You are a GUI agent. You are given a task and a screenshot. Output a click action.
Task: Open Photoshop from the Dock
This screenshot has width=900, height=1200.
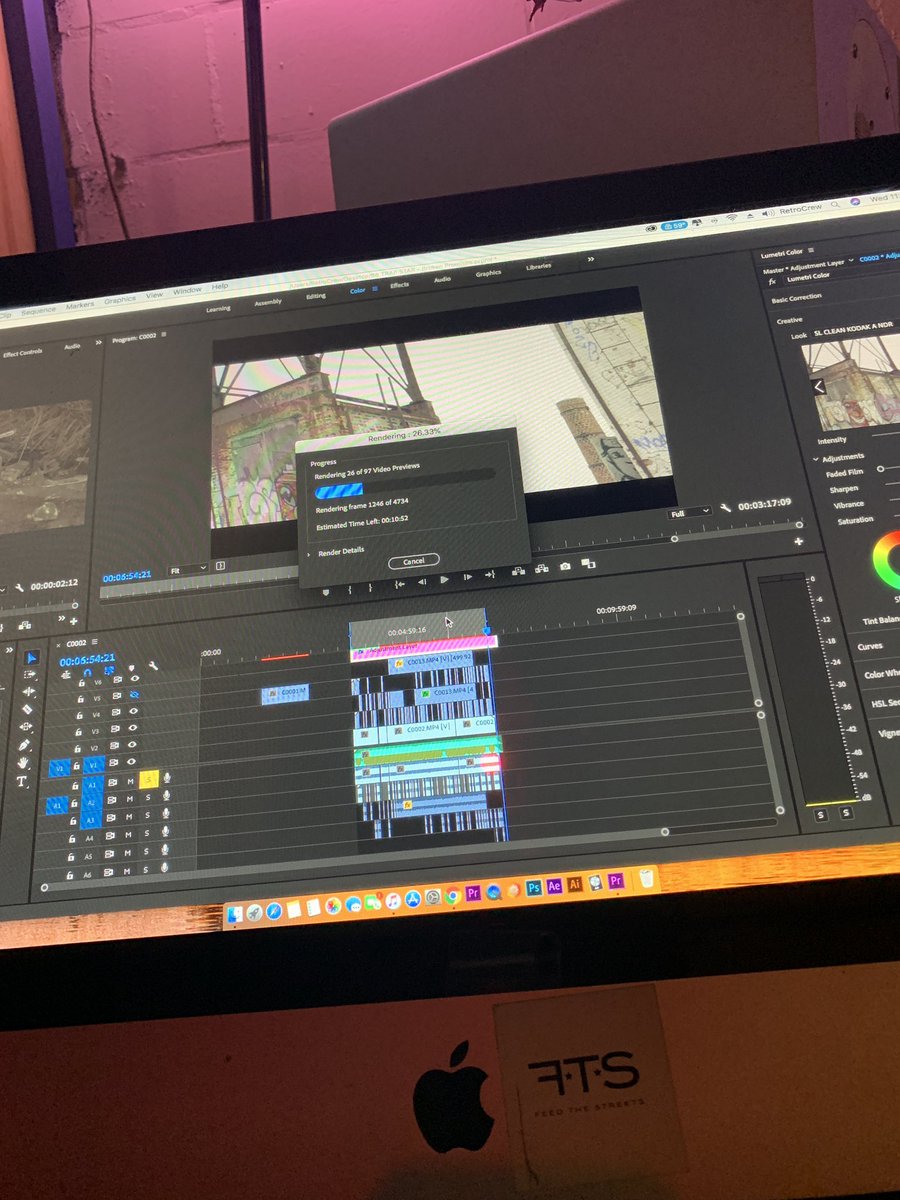point(533,887)
